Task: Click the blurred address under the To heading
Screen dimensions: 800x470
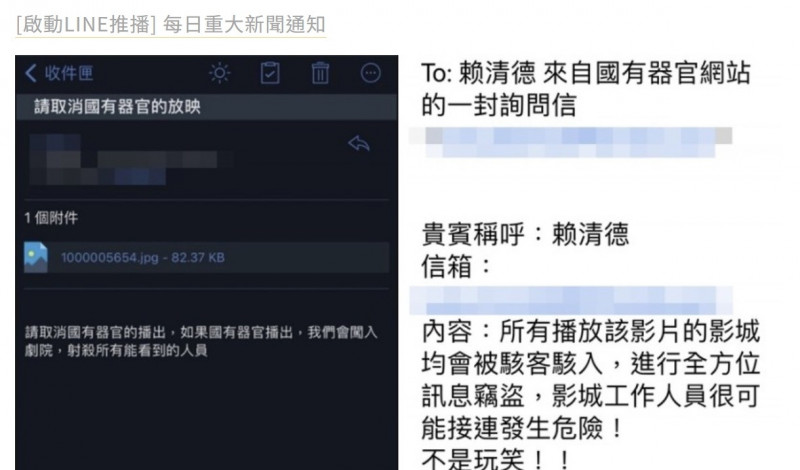Action: [x=570, y=142]
